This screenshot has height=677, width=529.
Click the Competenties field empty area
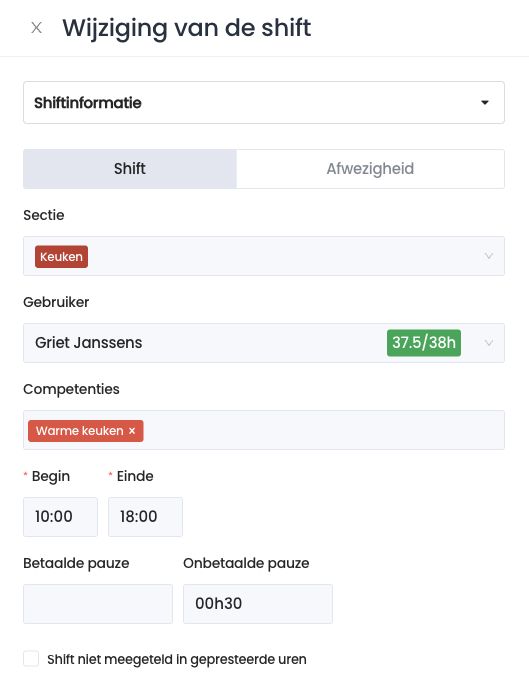324,430
